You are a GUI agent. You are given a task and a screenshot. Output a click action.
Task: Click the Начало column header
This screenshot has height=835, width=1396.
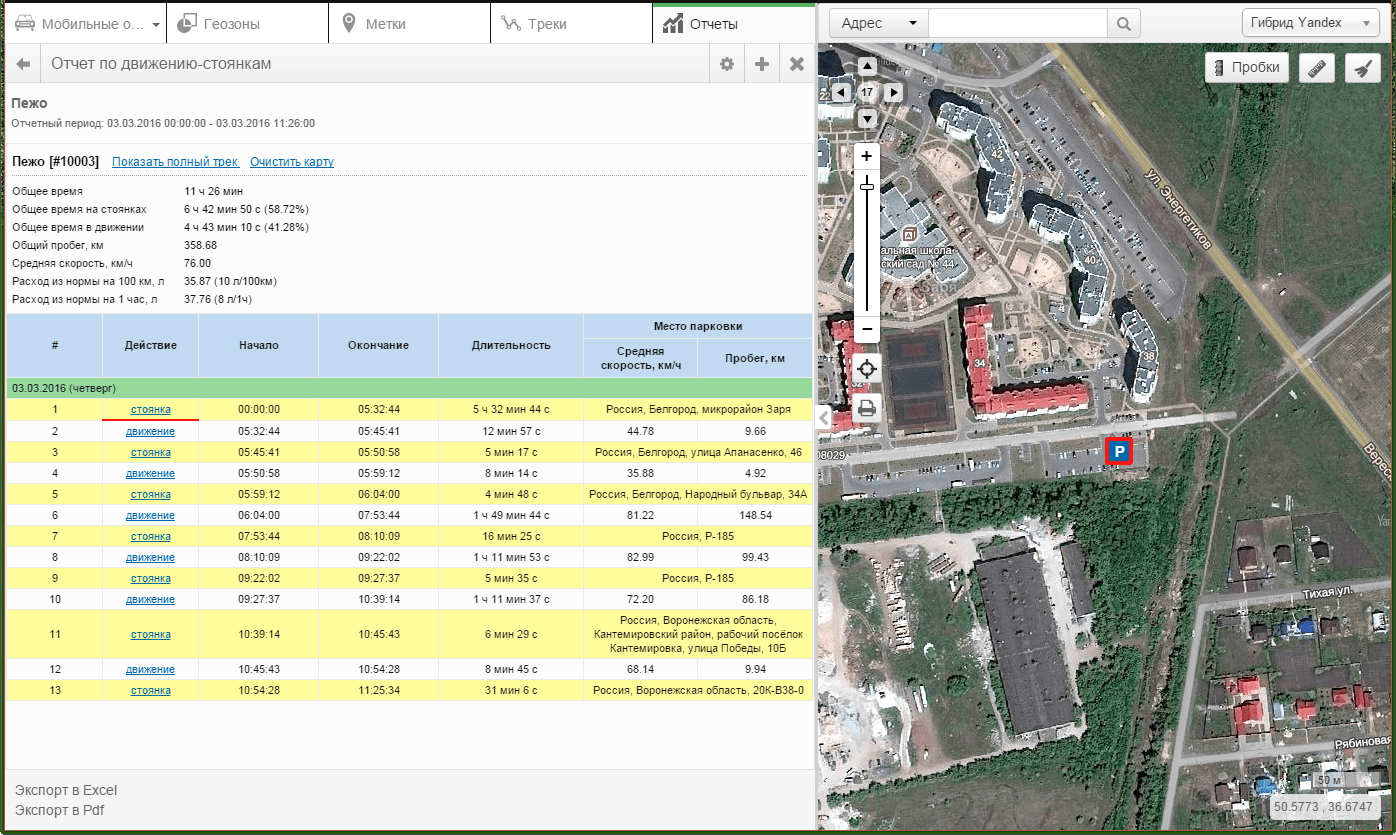259,346
